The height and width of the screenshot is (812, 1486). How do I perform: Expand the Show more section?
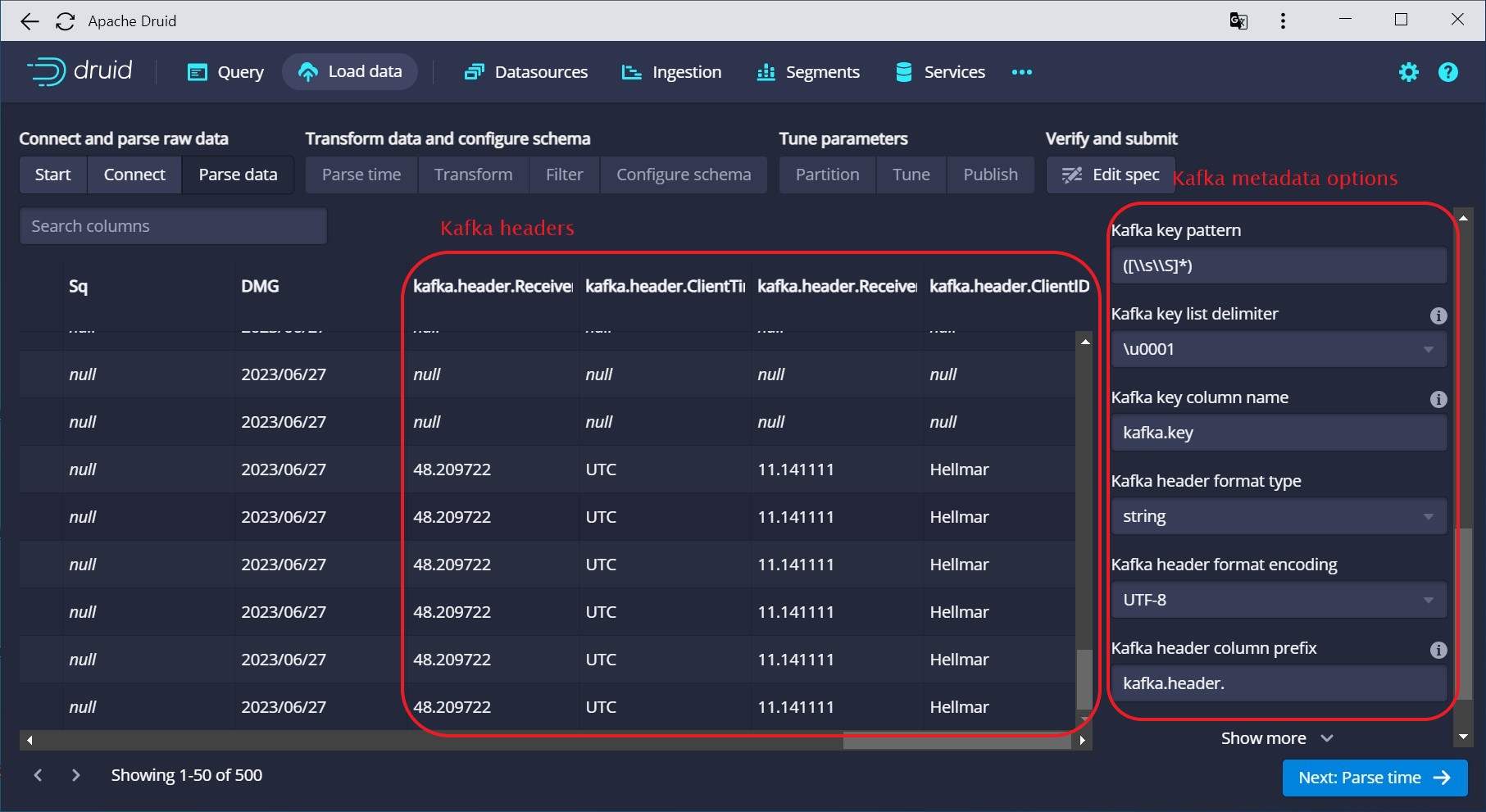pyautogui.click(x=1276, y=737)
